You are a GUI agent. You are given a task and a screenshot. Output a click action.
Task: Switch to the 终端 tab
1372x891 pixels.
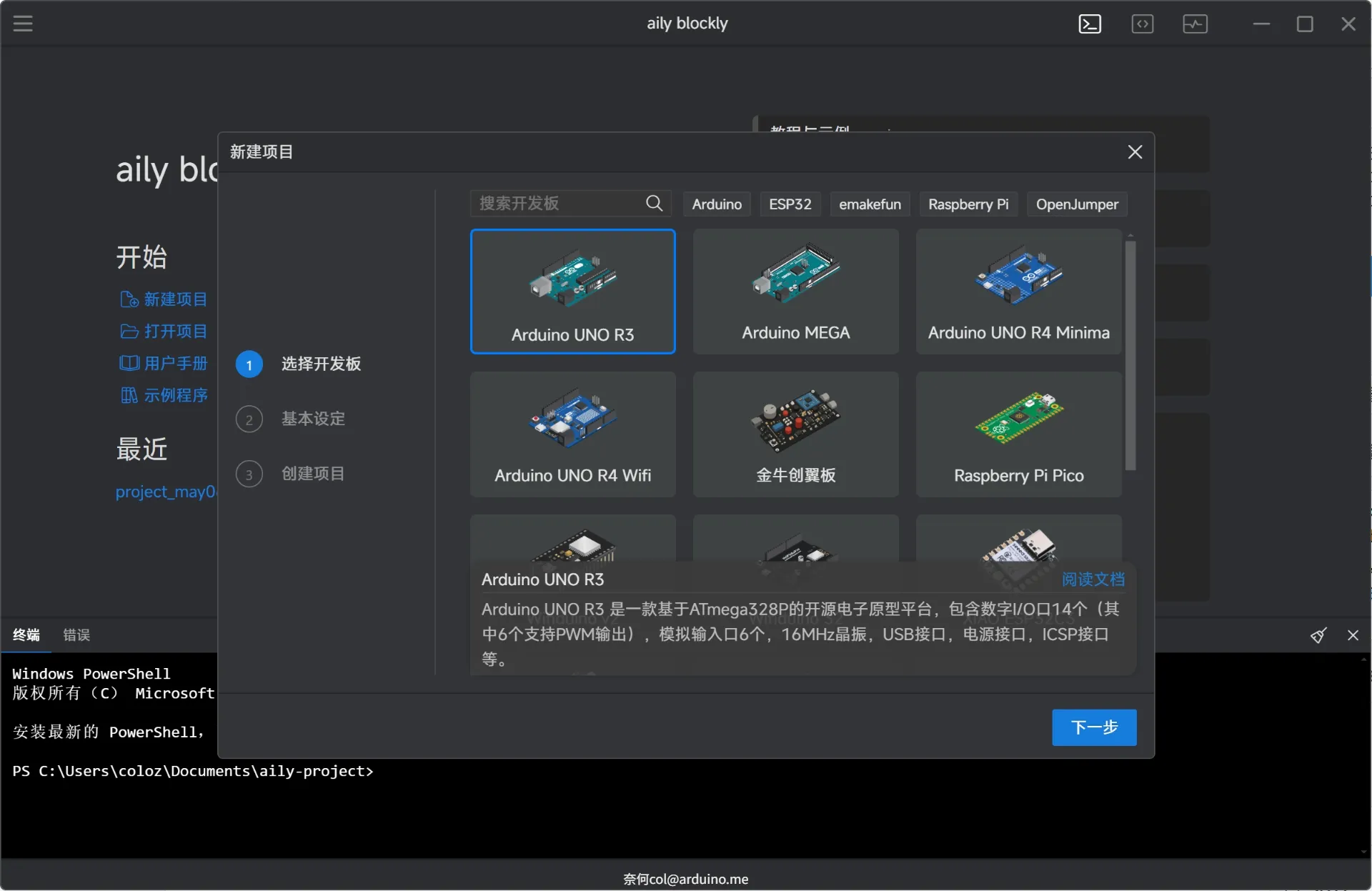tap(26, 635)
